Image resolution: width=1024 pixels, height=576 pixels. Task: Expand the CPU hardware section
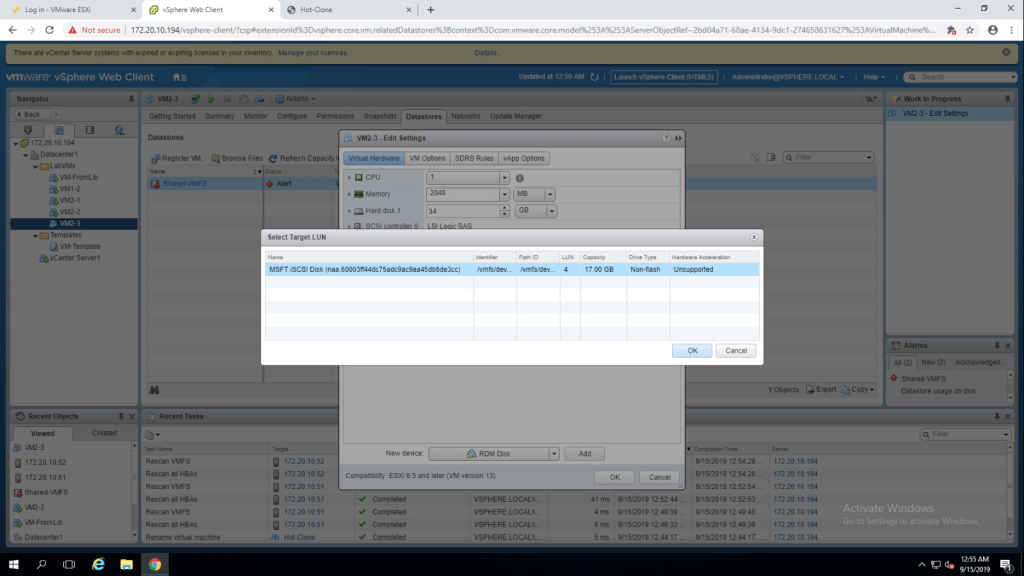pyautogui.click(x=349, y=178)
